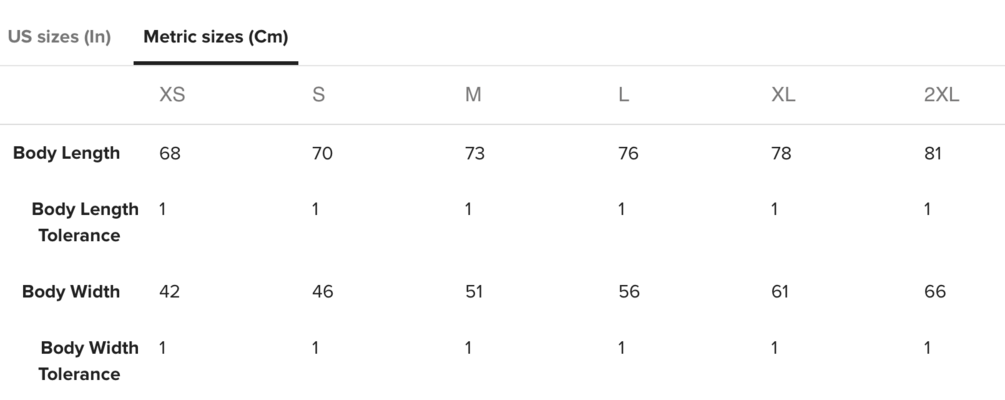Click the Body Width row label
The width and height of the screenshot is (1005, 400).
pyautogui.click(x=71, y=291)
